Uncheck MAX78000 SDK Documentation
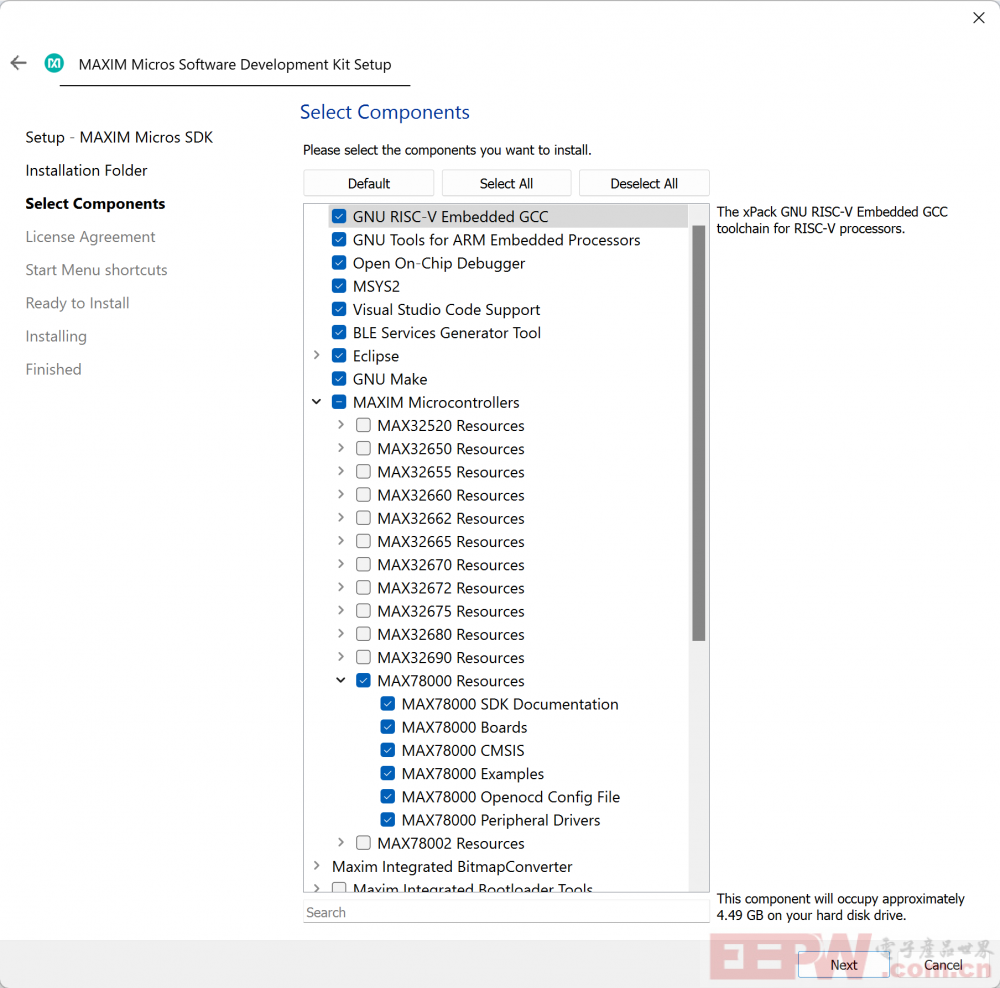 click(x=388, y=704)
